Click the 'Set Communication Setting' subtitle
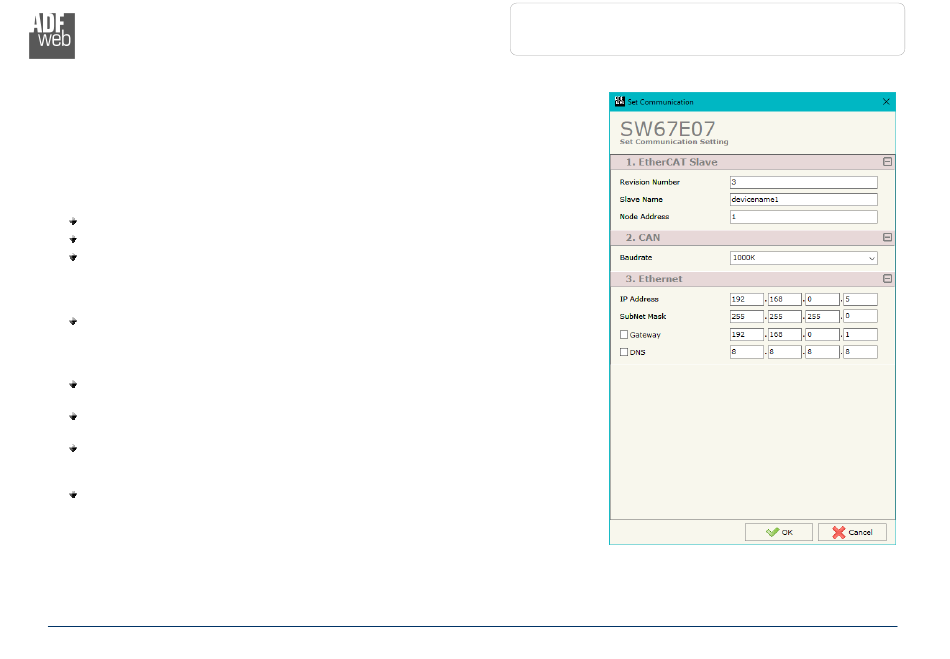 pos(674,142)
